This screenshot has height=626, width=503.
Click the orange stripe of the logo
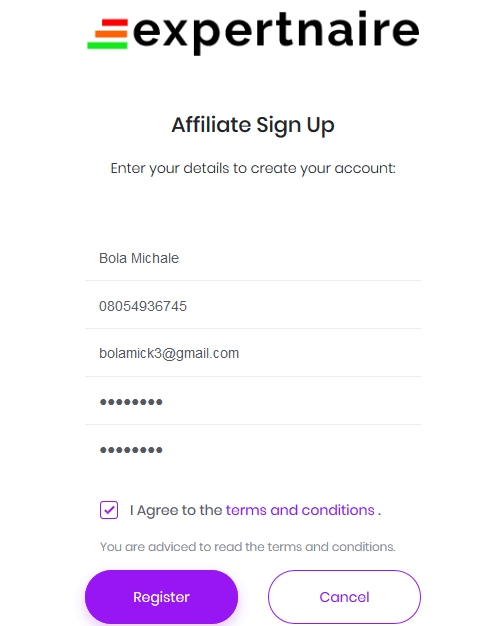click(111, 33)
